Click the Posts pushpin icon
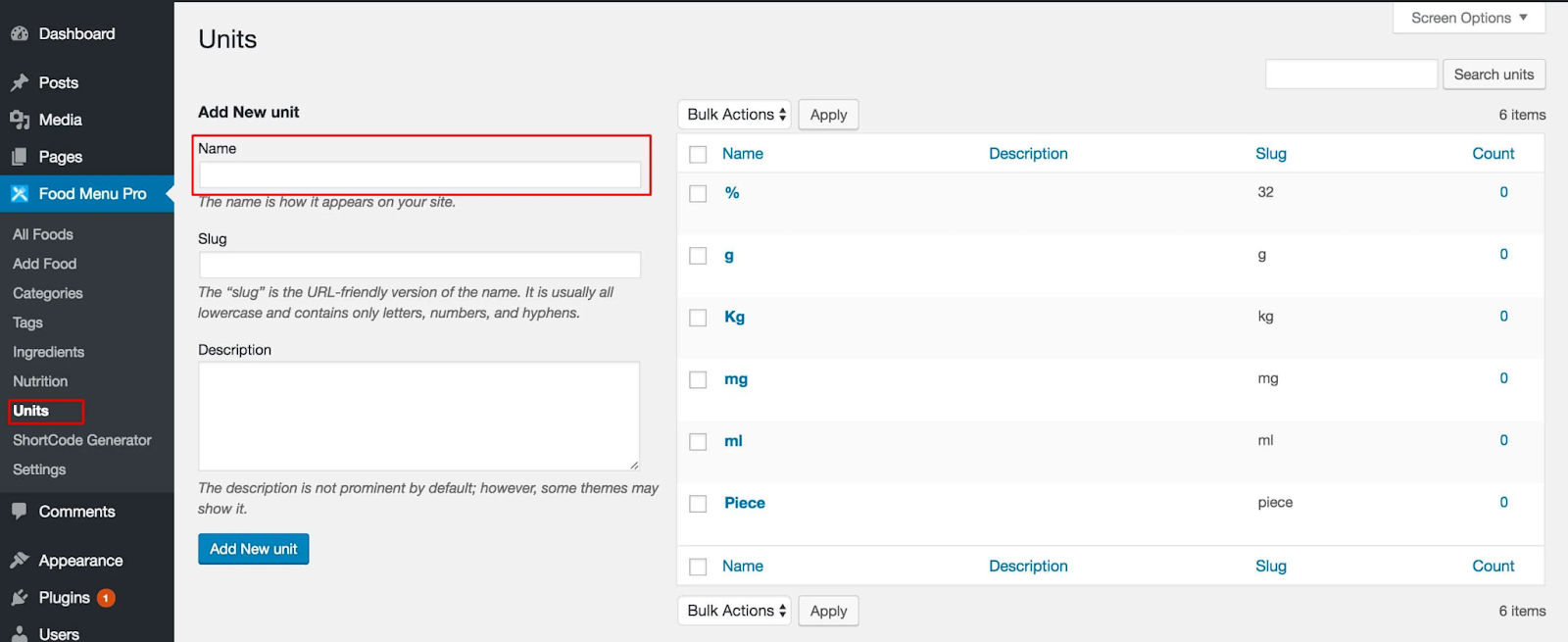This screenshot has height=642, width=1568. tap(20, 83)
